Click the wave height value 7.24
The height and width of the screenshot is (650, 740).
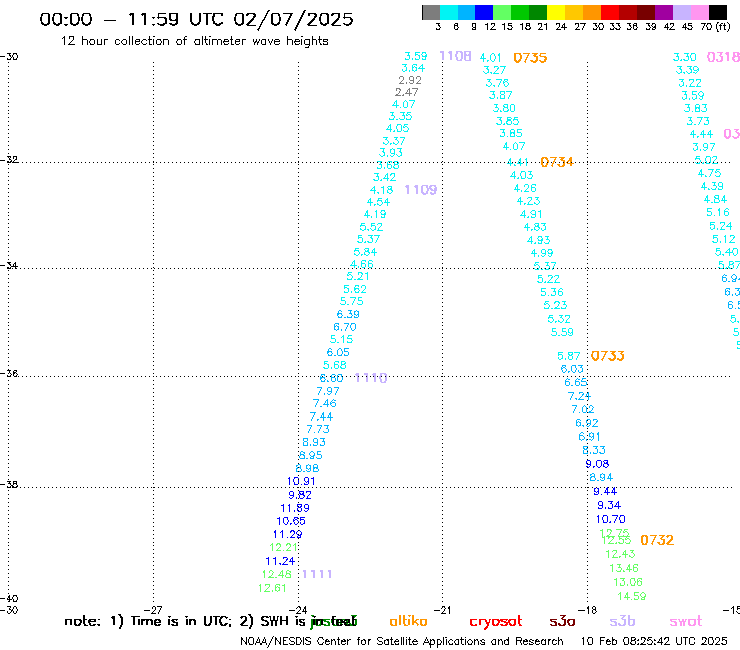pyautogui.click(x=579, y=396)
